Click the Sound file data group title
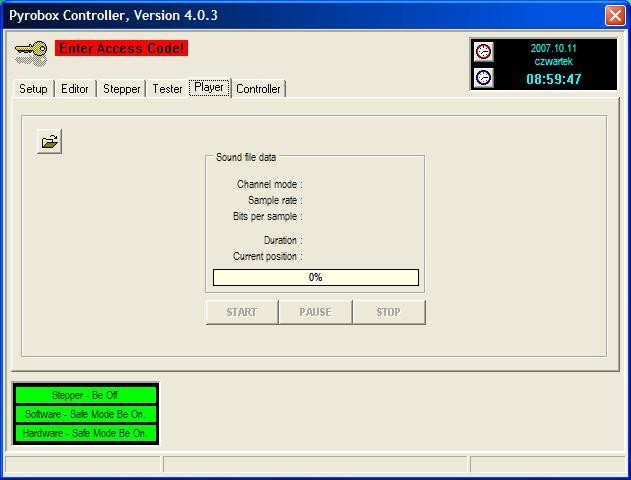 [x=246, y=157]
